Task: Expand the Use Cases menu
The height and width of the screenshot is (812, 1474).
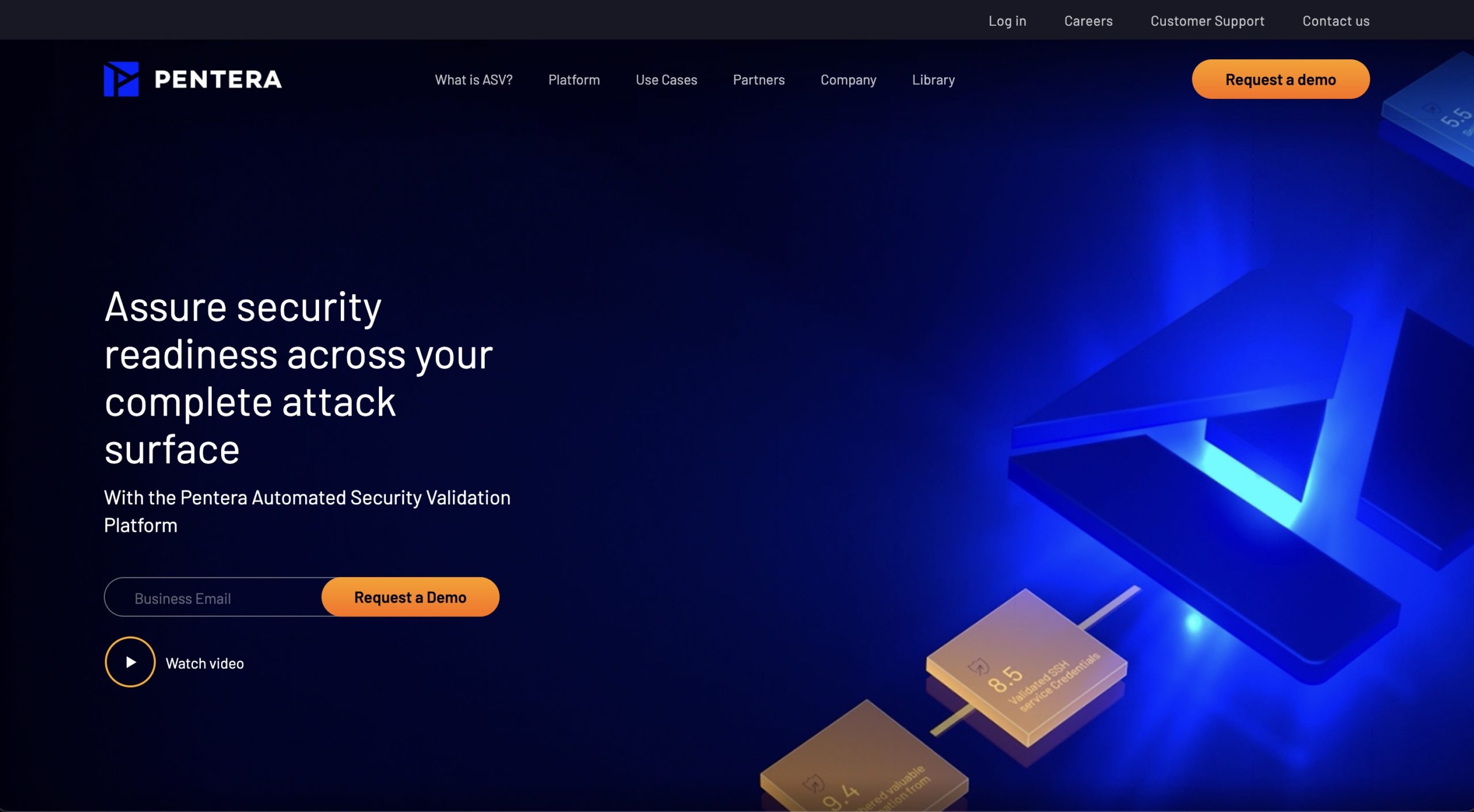Action: 666,80
